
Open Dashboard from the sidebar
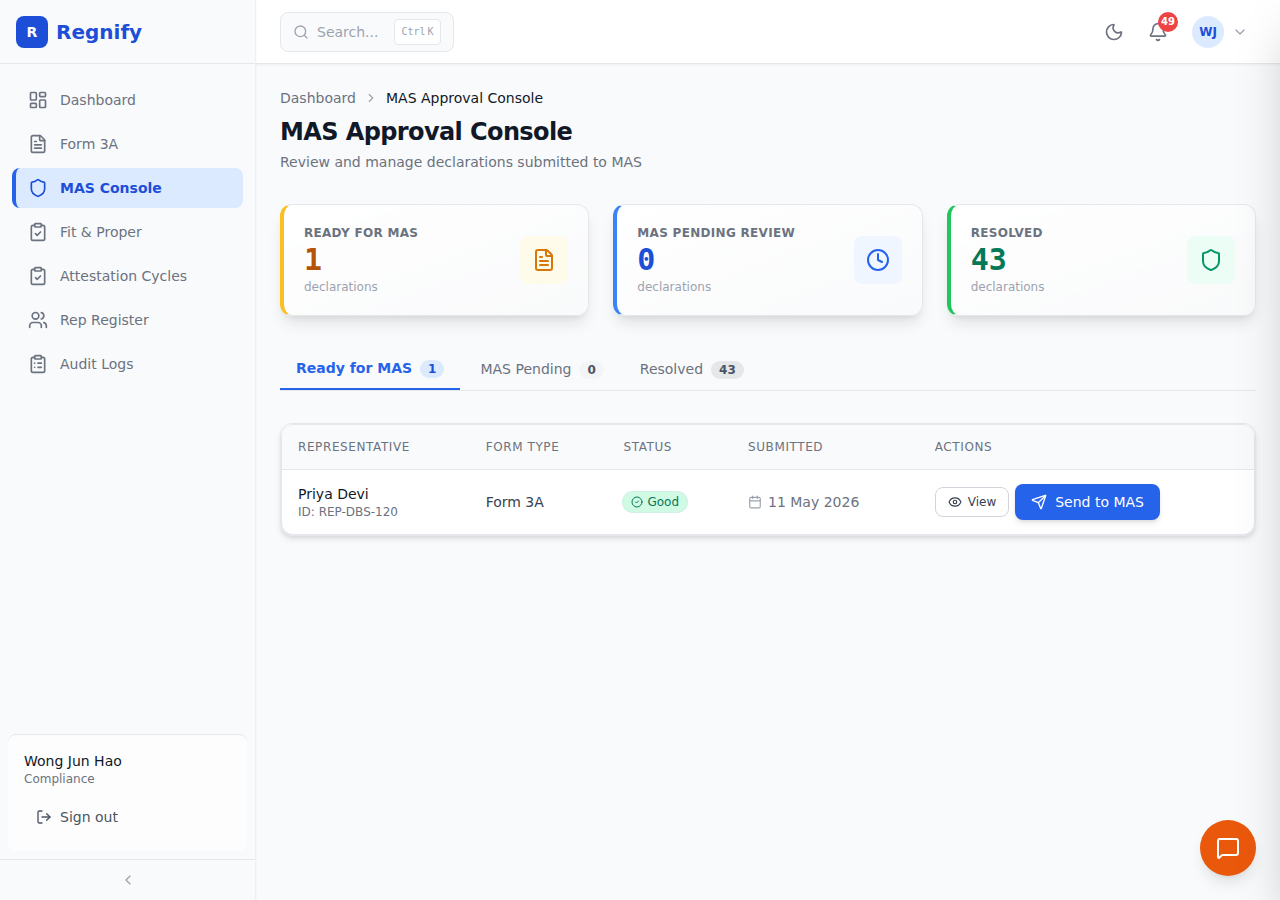[127, 100]
